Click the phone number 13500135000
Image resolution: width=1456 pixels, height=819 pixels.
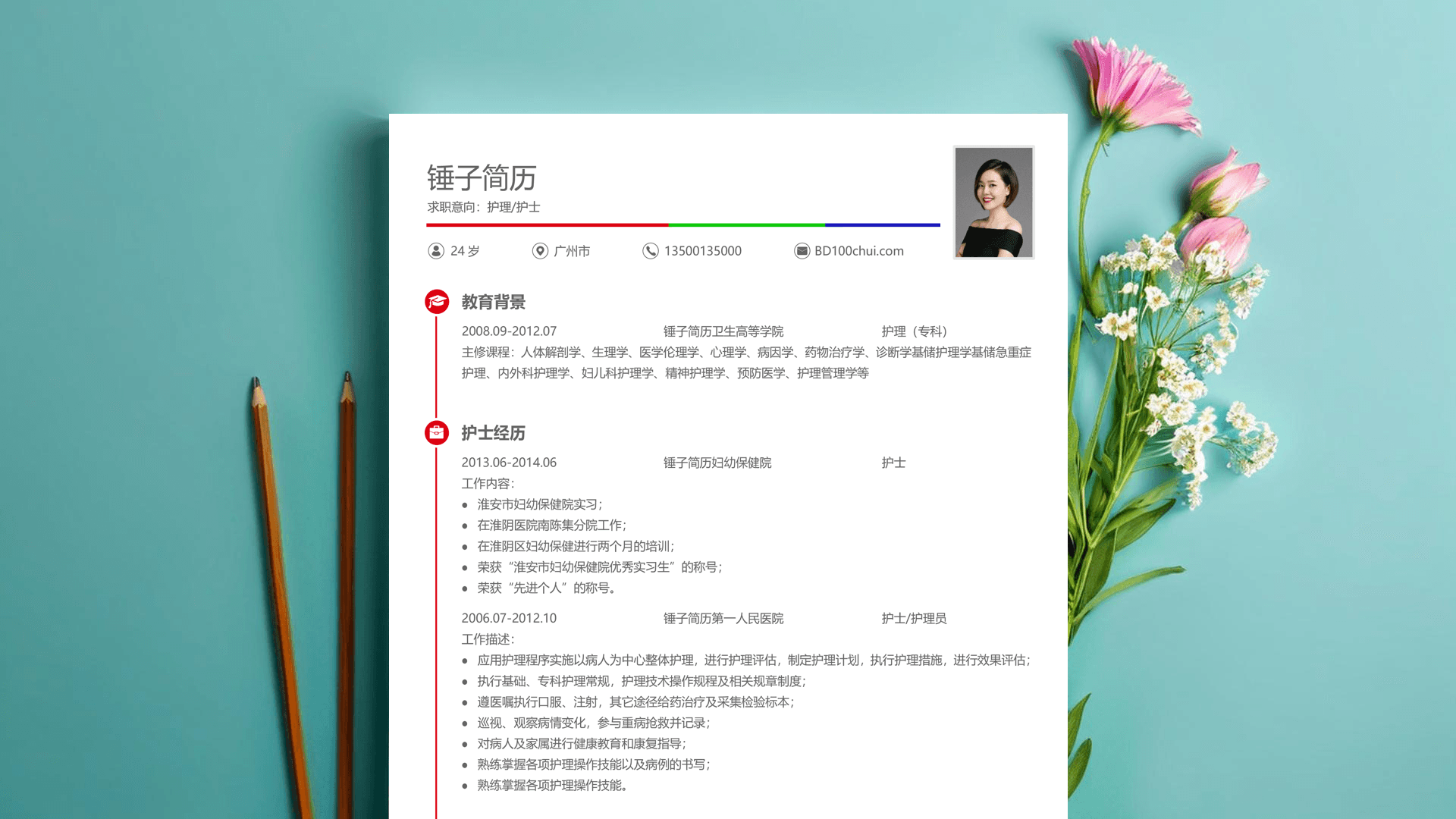pos(702,251)
